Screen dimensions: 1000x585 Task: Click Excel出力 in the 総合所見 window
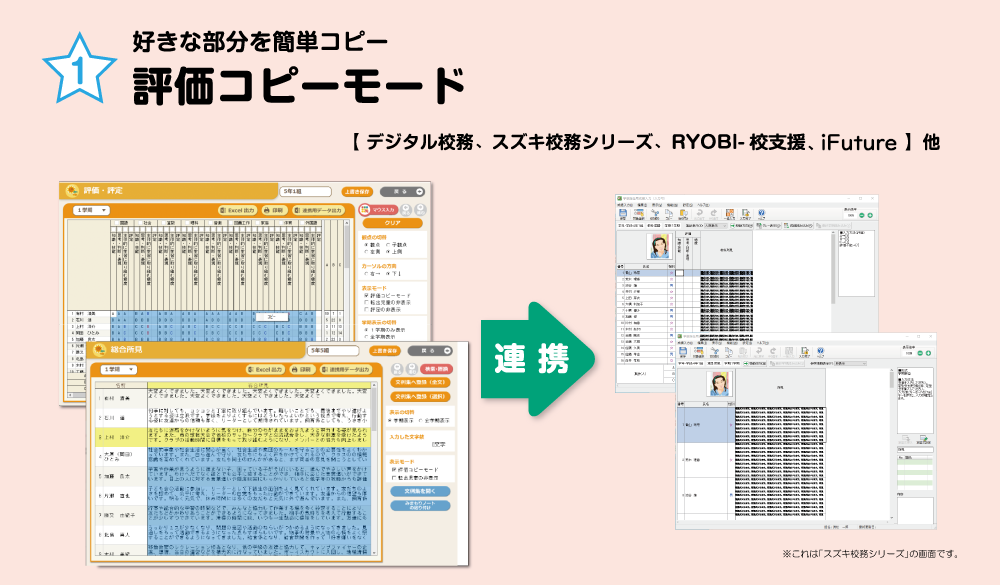[265, 369]
